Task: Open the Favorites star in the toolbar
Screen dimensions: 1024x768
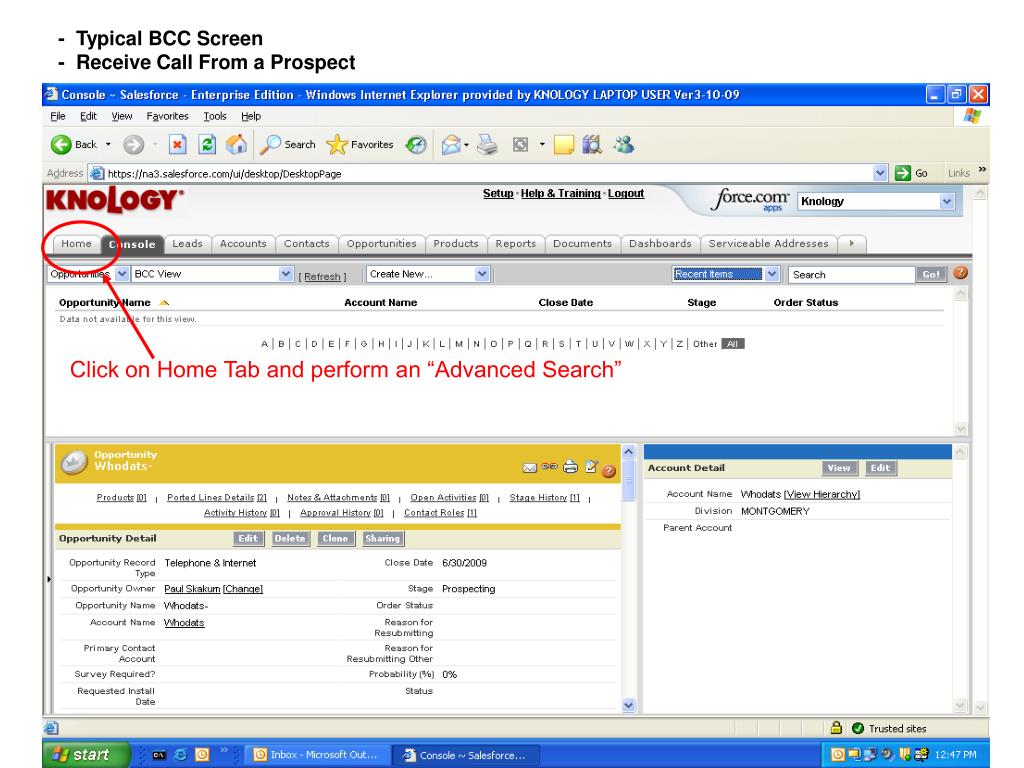Action: click(360, 144)
